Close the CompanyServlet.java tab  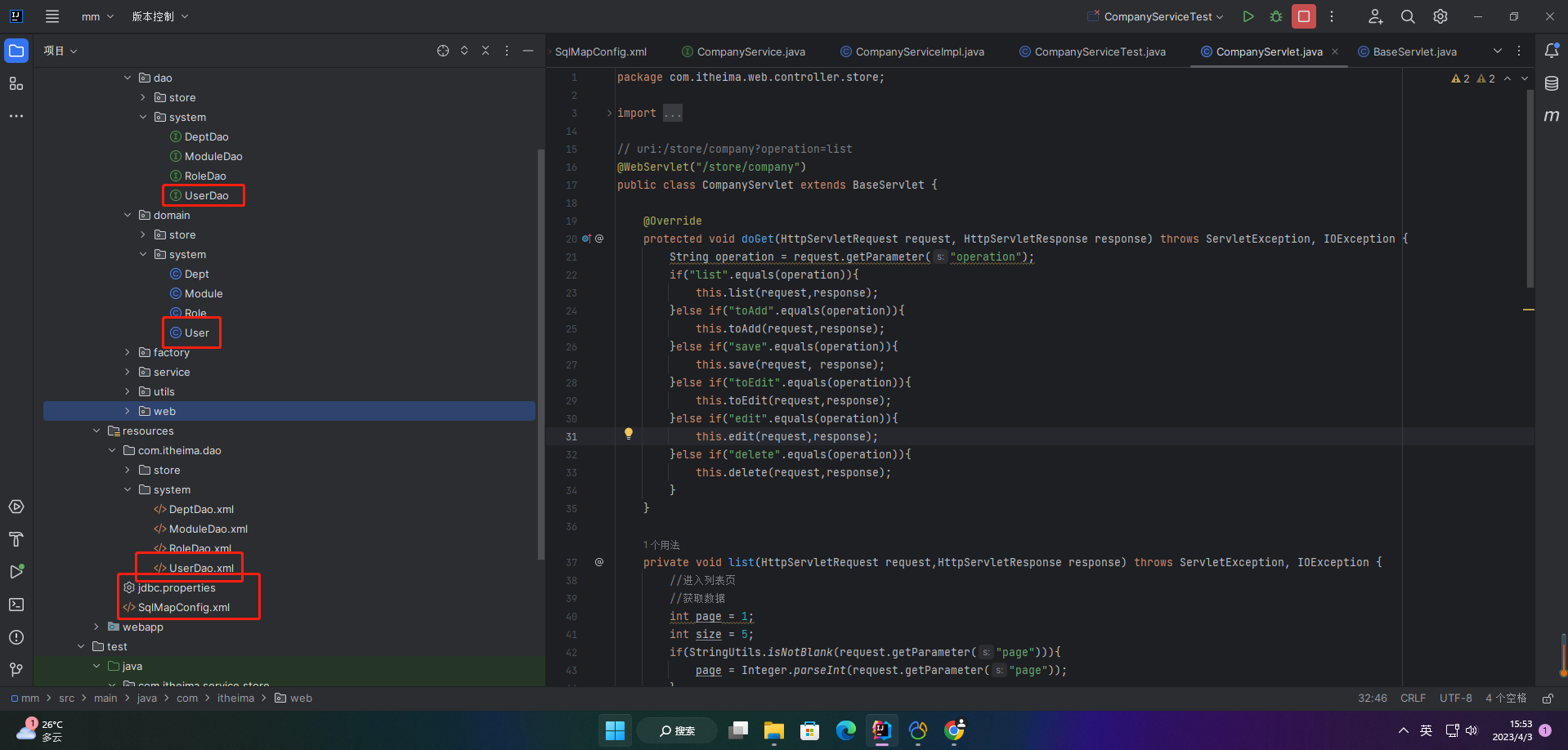1335,51
